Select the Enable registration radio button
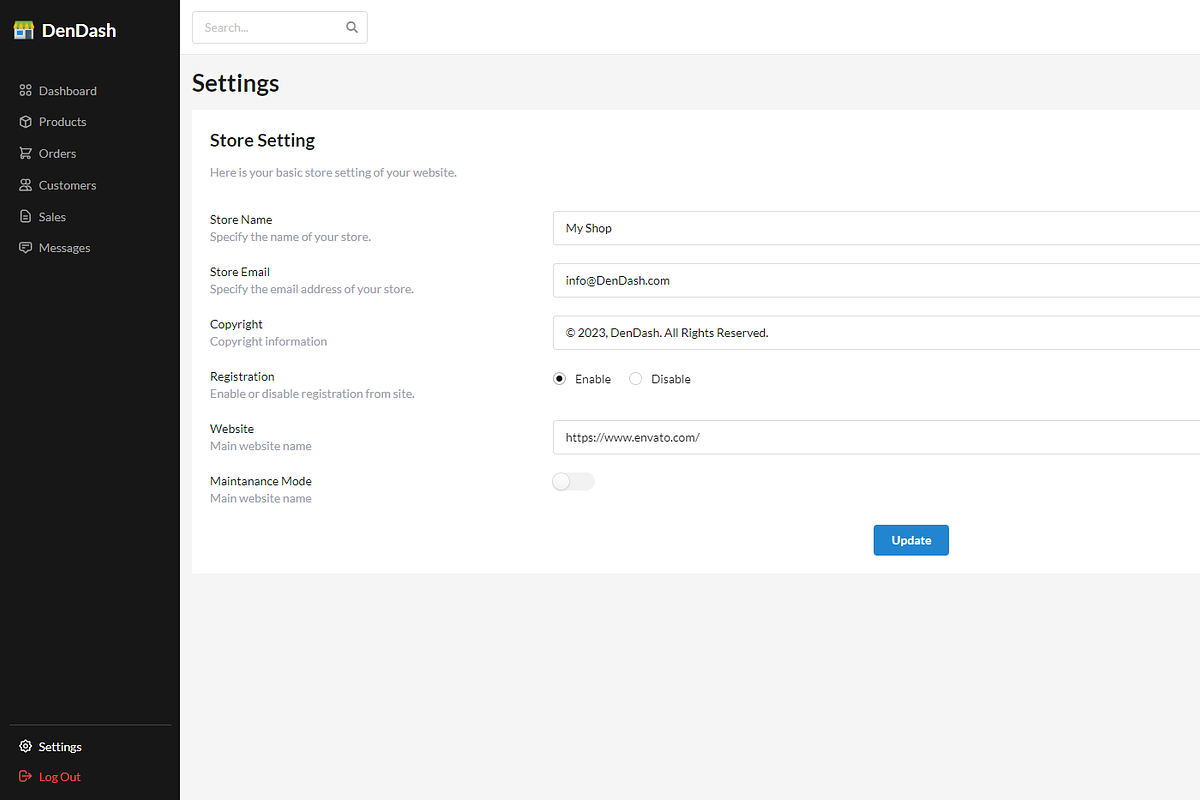 coord(560,379)
